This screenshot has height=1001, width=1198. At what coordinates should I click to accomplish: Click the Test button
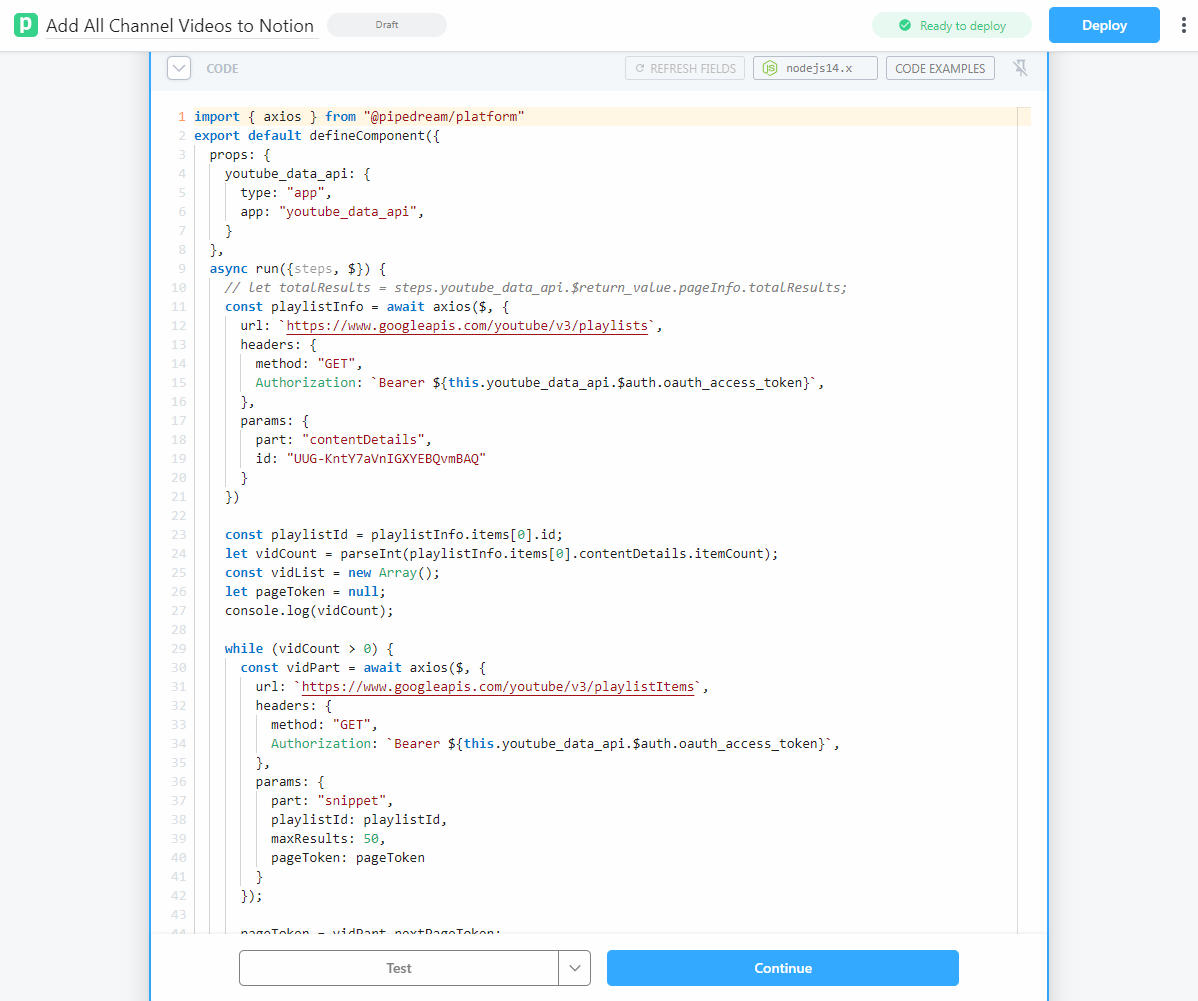pyautogui.click(x=399, y=968)
